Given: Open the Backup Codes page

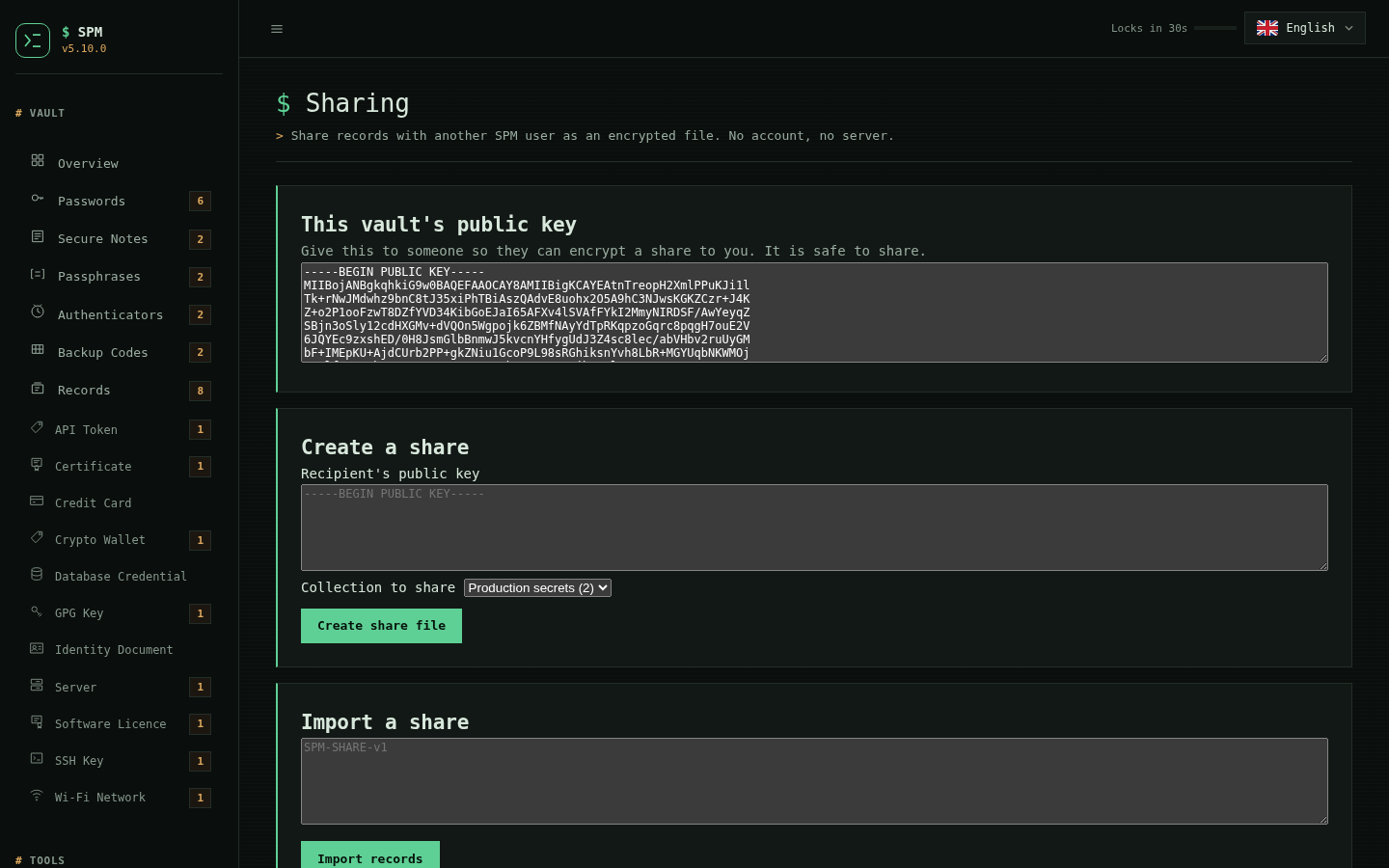Looking at the screenshot, I should [120, 352].
